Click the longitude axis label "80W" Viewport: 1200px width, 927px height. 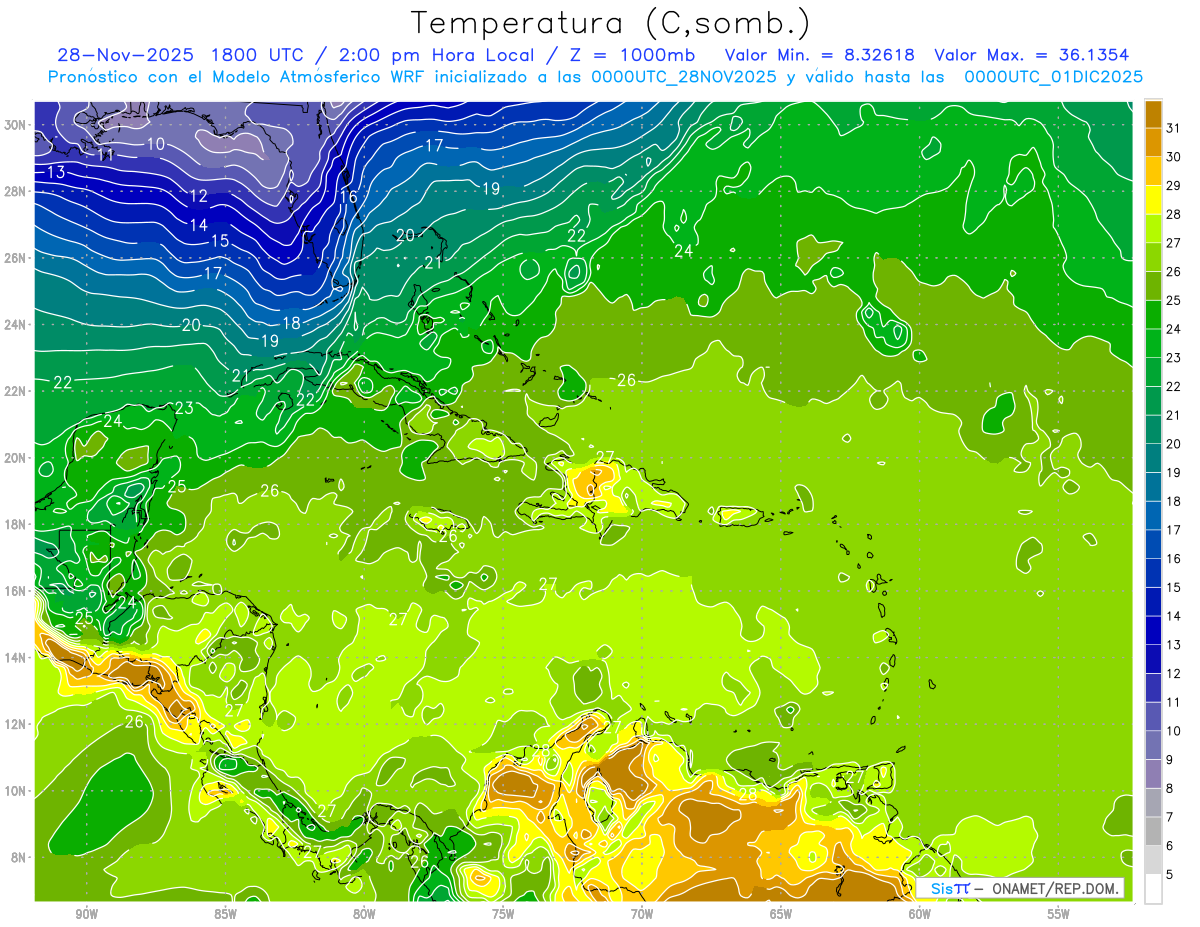(364, 914)
